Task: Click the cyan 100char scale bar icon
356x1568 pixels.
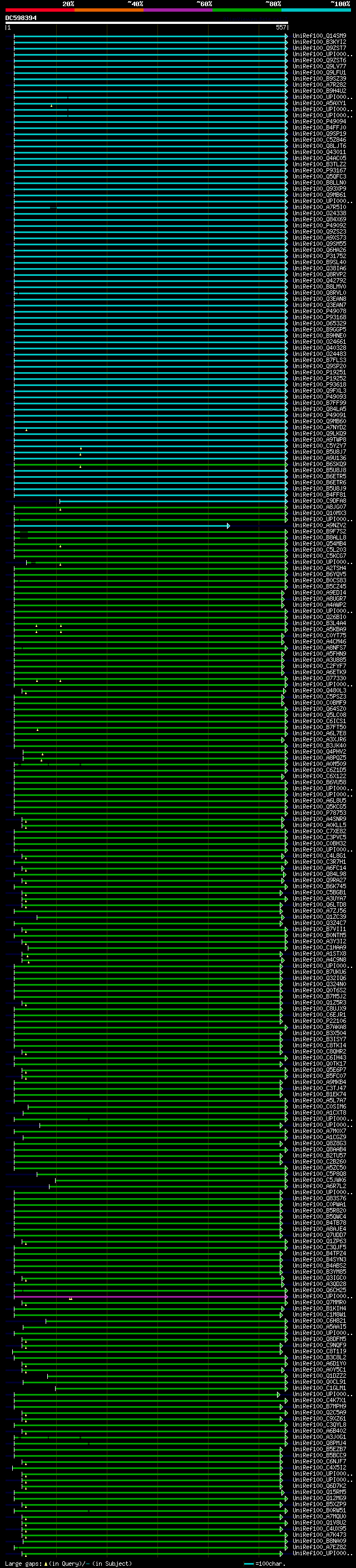Action: click(248, 1564)
